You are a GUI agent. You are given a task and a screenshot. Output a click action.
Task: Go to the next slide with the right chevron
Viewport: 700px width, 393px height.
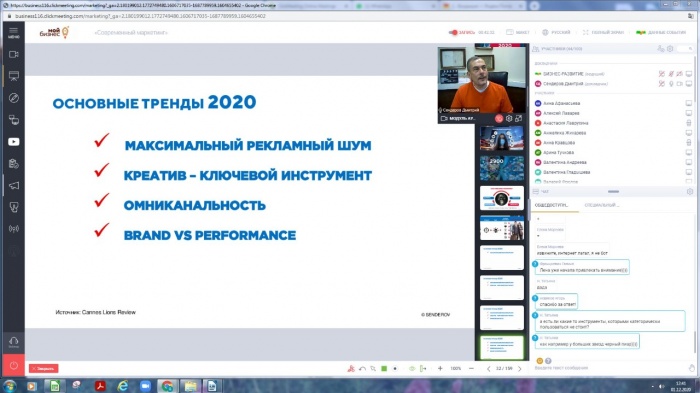pos(520,368)
